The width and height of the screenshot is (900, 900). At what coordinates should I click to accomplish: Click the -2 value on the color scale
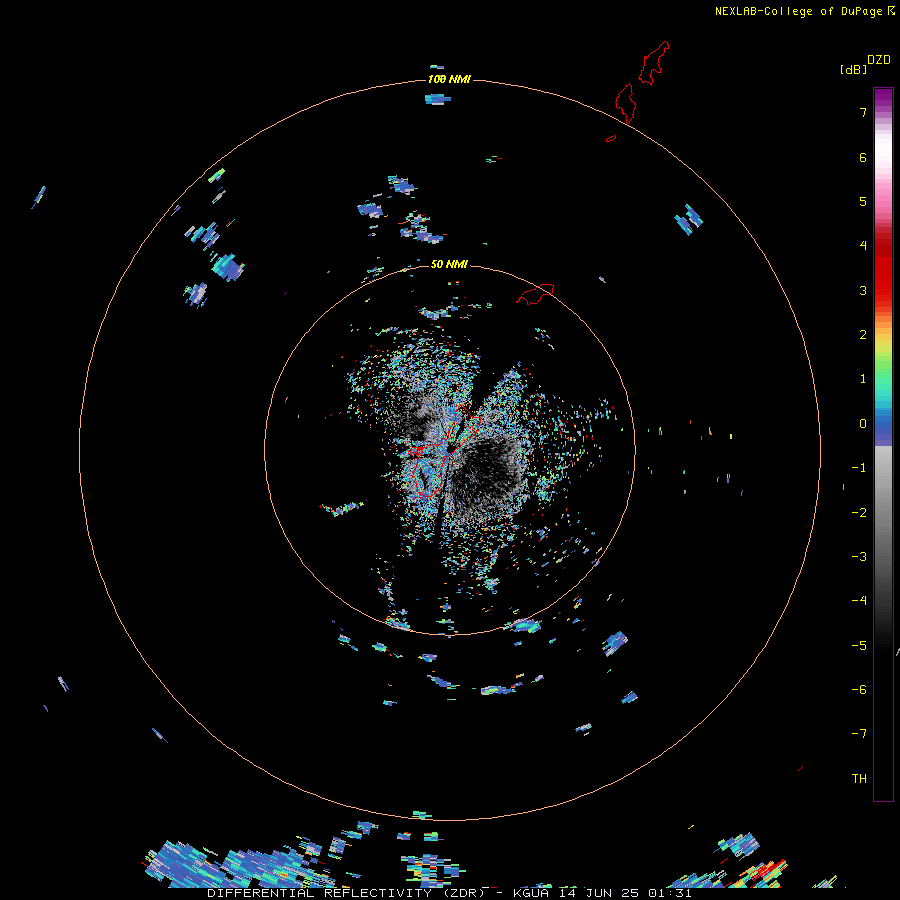pos(859,513)
